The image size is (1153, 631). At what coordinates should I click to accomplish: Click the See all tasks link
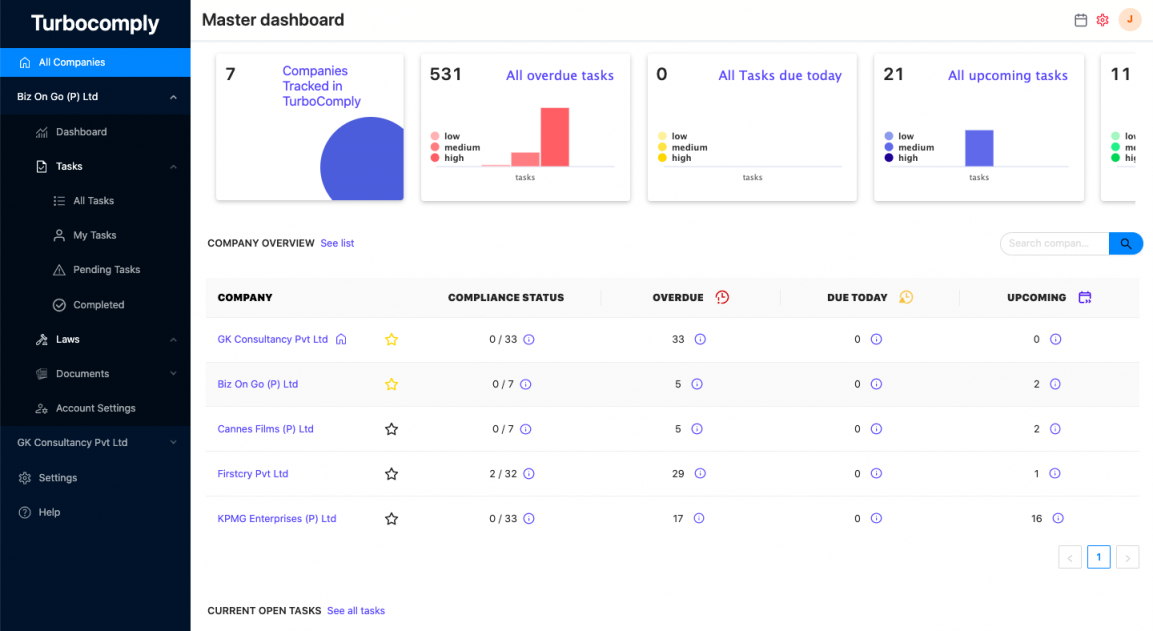[x=356, y=610]
